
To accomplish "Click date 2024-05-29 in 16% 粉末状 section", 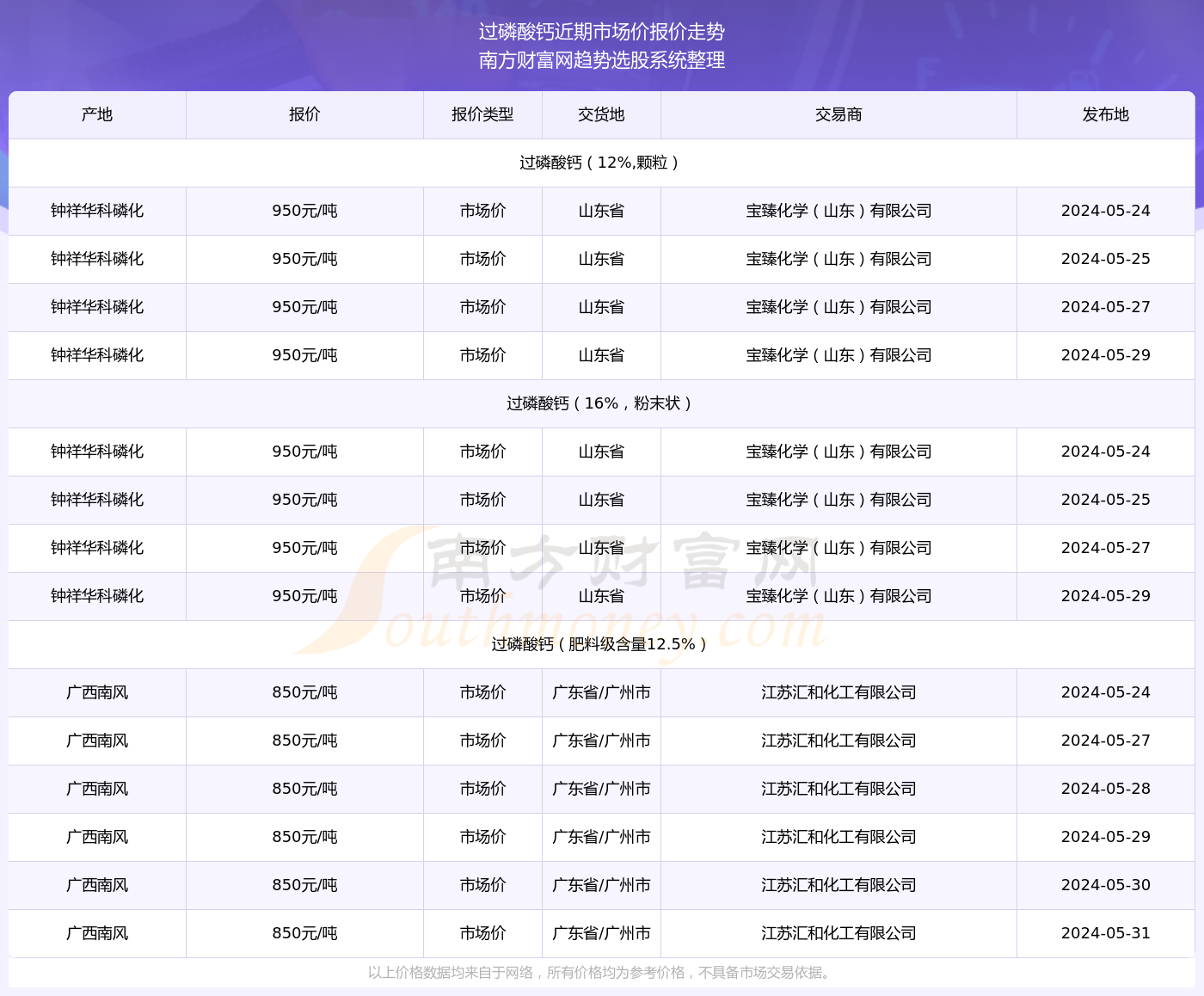I will tap(1105, 596).
